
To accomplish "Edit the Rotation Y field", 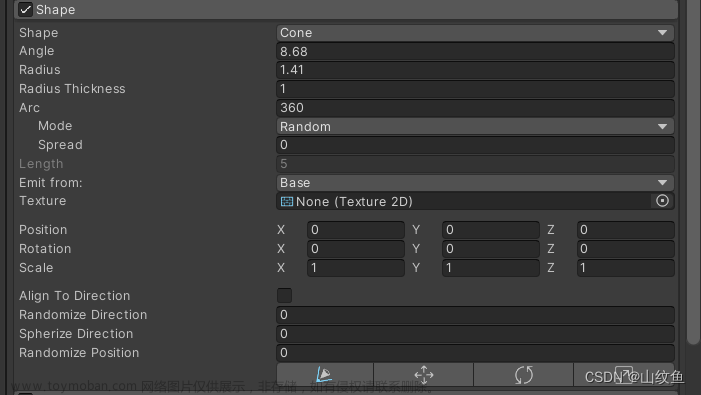I will [491, 249].
